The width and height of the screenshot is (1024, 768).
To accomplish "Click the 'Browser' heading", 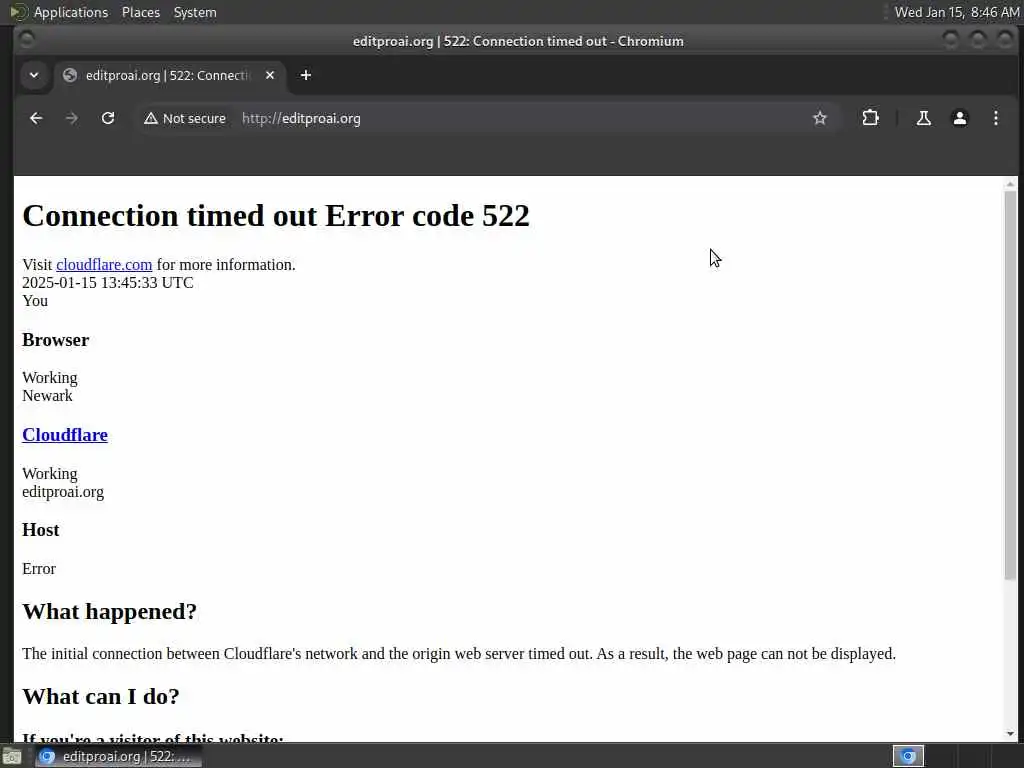I will click(x=56, y=340).
